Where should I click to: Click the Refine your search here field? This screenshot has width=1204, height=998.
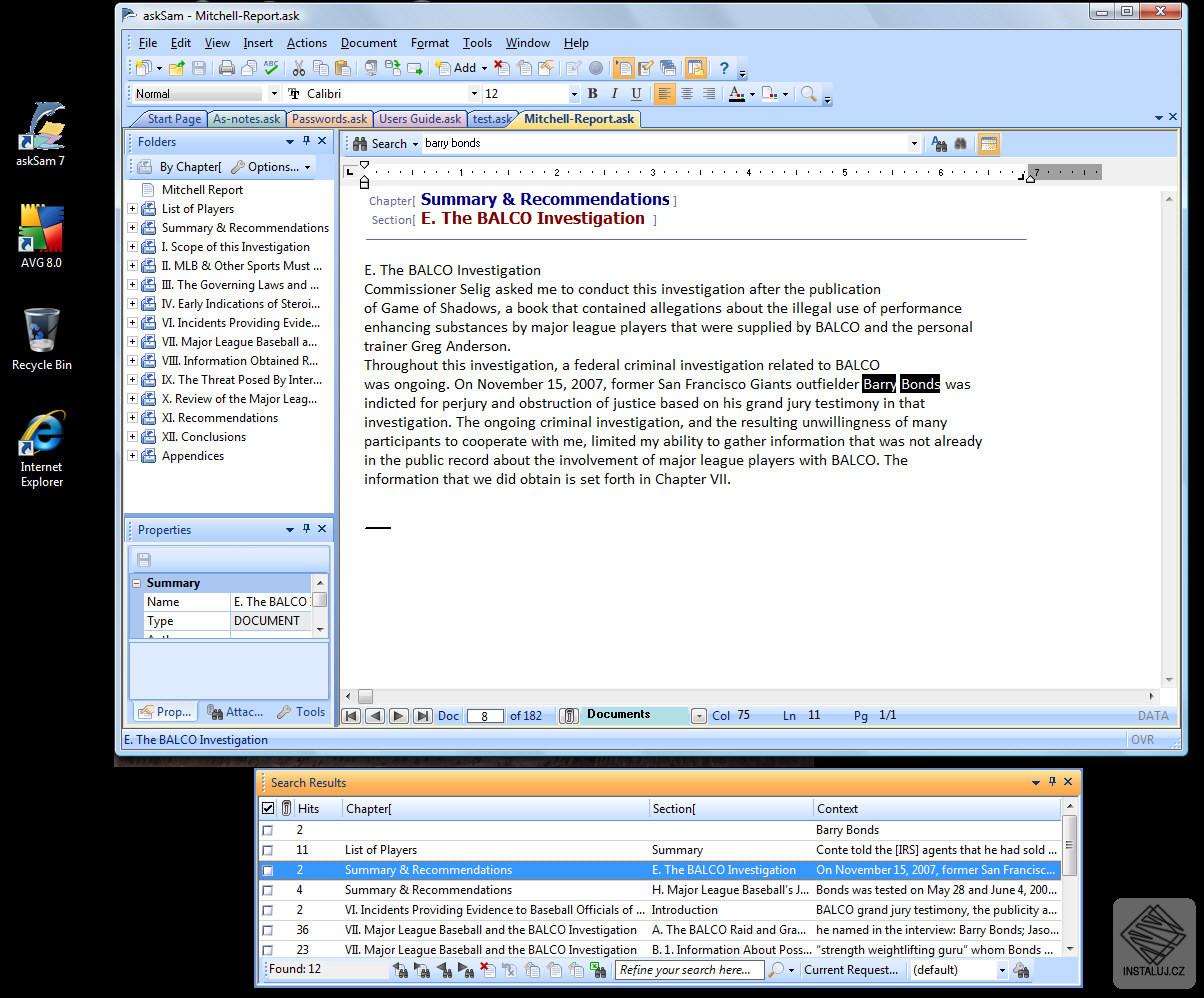[689, 970]
